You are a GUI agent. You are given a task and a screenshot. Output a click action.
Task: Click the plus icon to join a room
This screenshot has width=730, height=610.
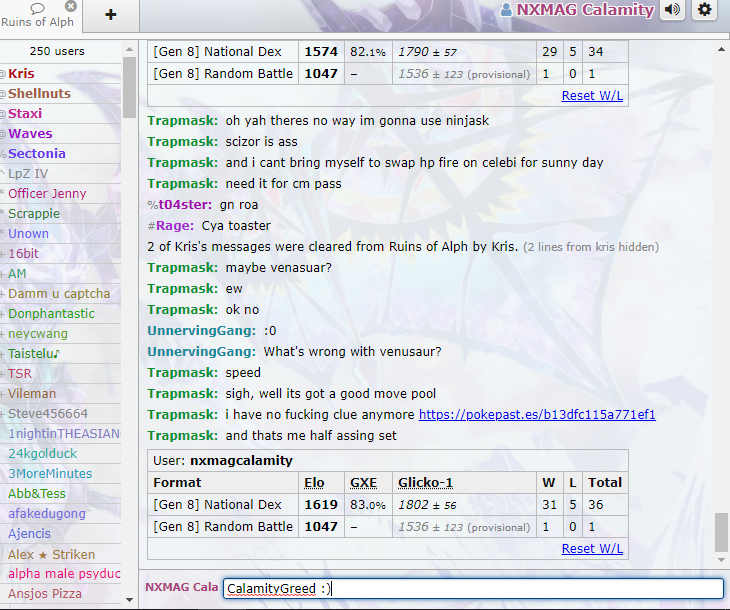[110, 14]
